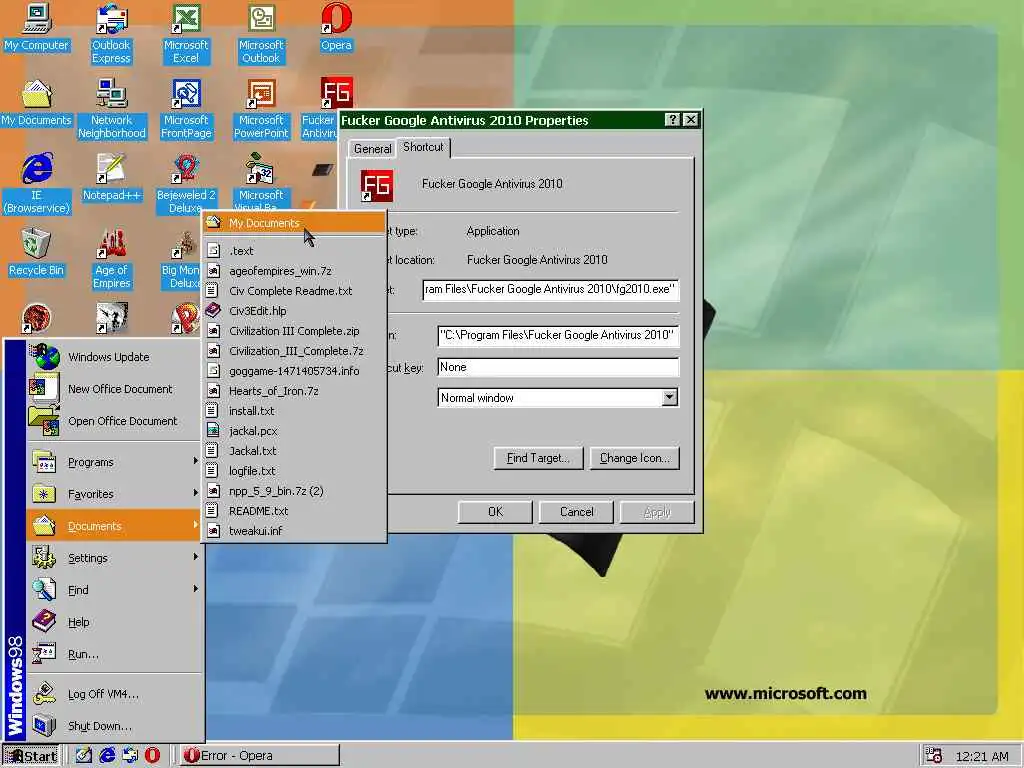Open Civ Complete Readme.txt entry

(294, 291)
